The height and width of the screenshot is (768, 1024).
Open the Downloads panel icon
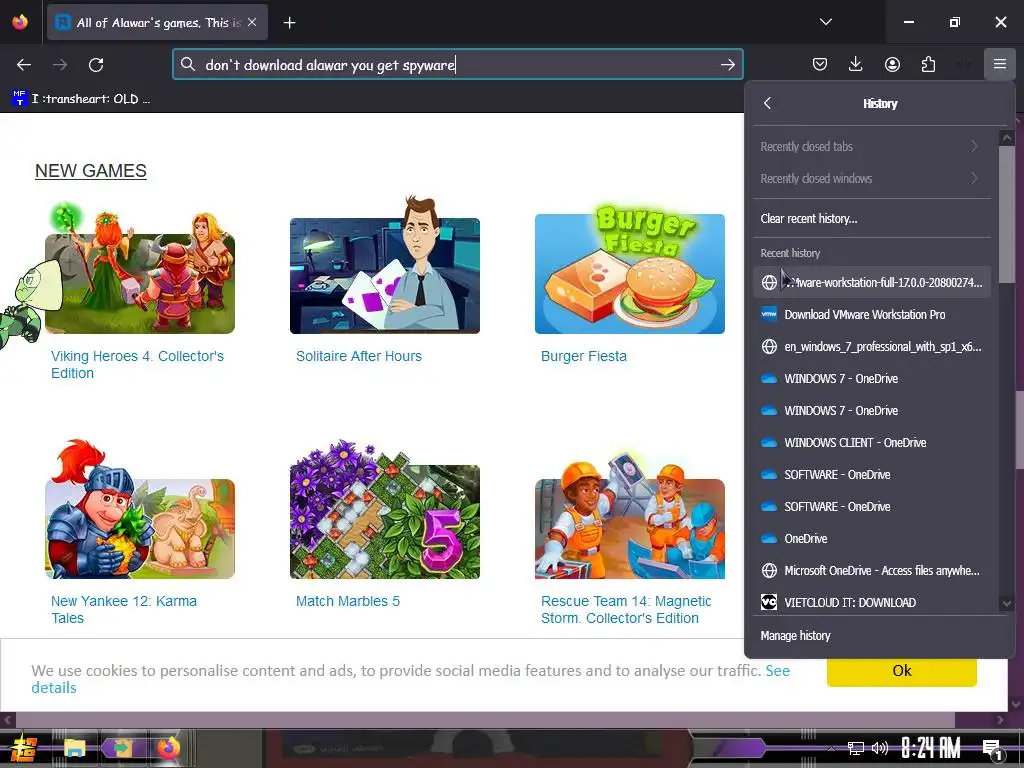[x=856, y=64]
